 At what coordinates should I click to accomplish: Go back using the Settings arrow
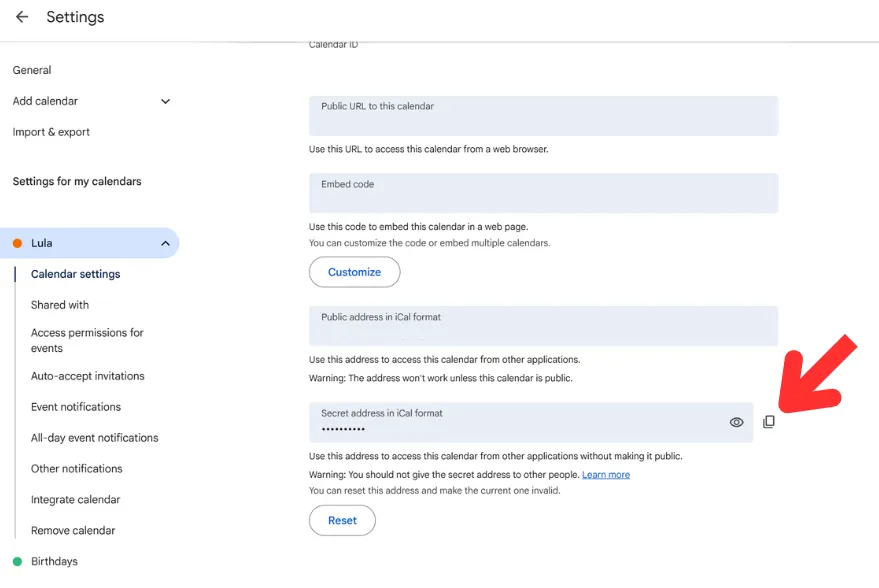(22, 17)
